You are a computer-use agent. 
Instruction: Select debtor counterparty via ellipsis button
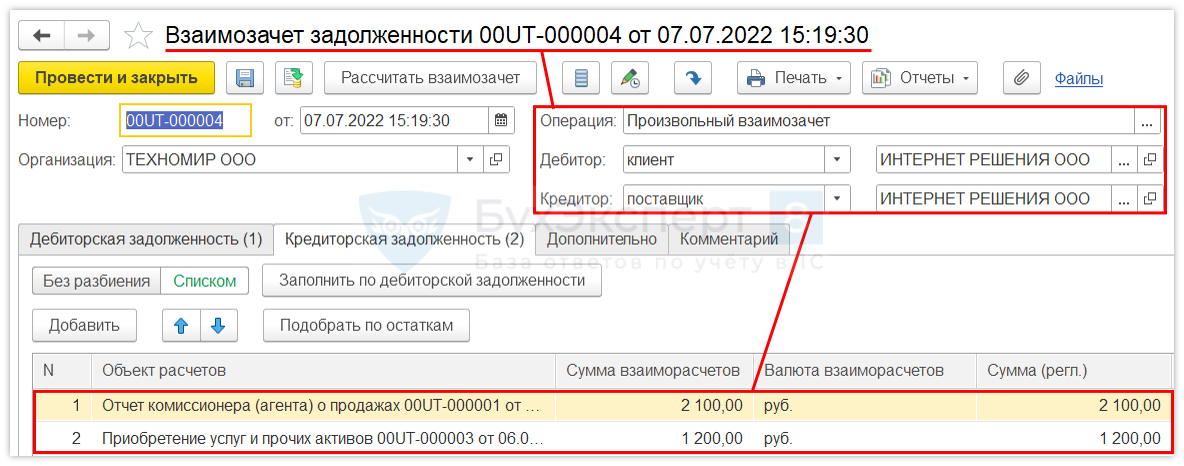1124,160
